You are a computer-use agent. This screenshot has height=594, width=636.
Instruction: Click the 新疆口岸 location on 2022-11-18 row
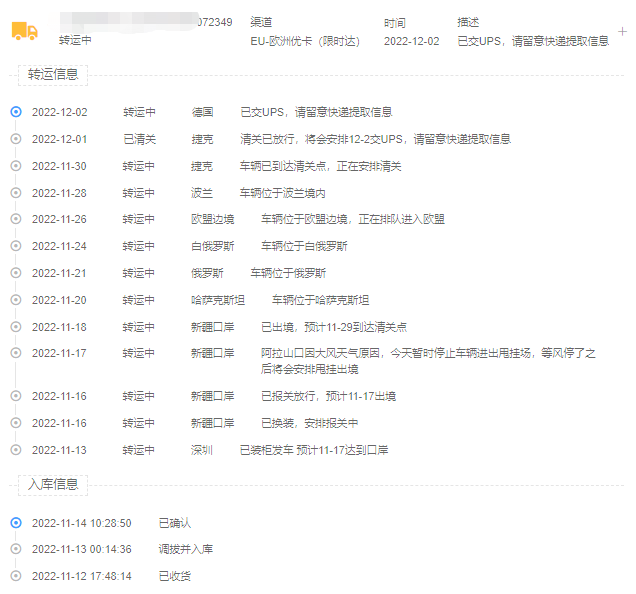[x=213, y=327]
